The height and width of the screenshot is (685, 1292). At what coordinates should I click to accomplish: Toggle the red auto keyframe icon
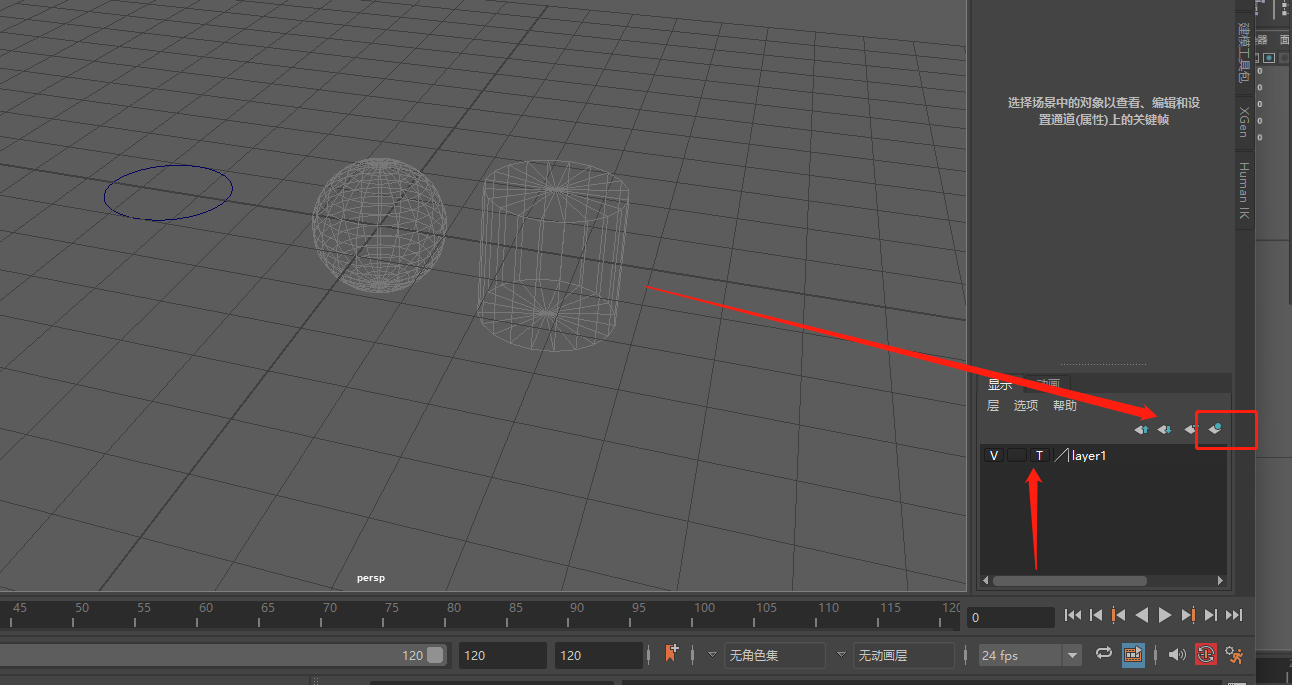click(x=1206, y=654)
